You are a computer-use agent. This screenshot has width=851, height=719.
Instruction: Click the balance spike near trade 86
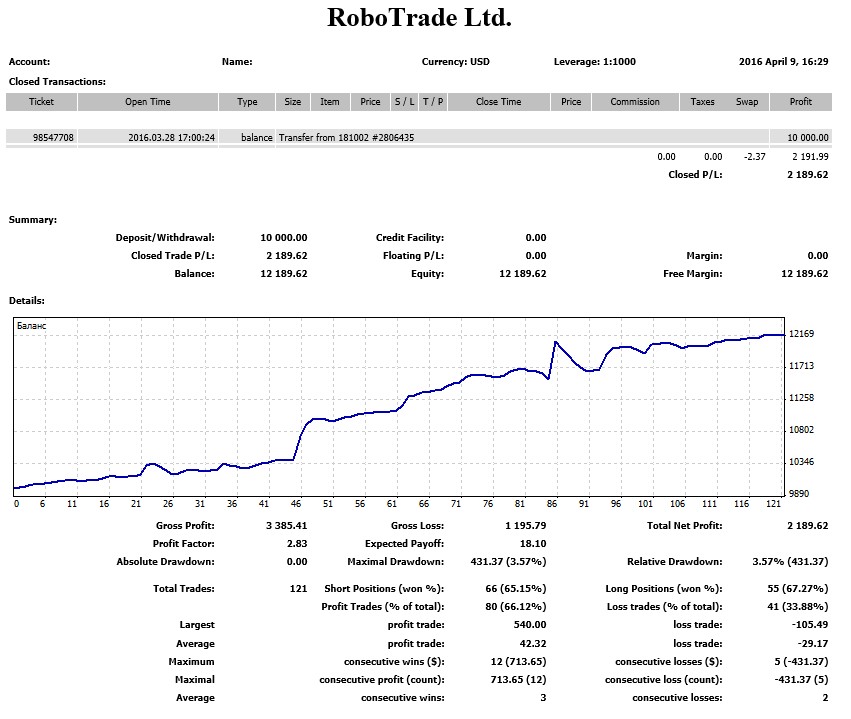555,342
